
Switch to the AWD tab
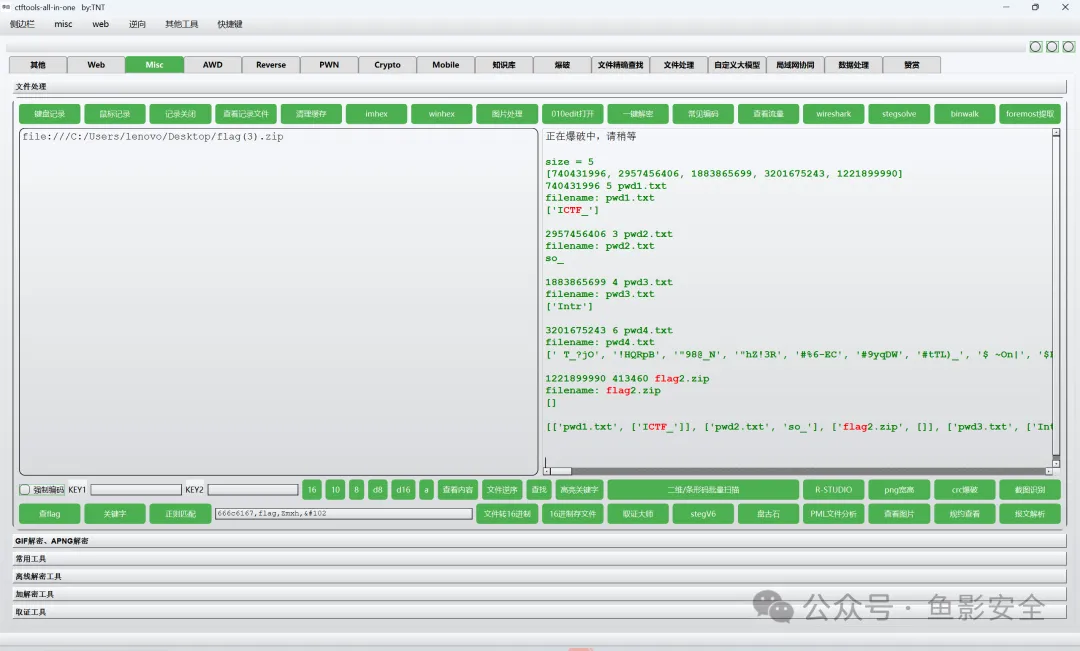coord(213,65)
